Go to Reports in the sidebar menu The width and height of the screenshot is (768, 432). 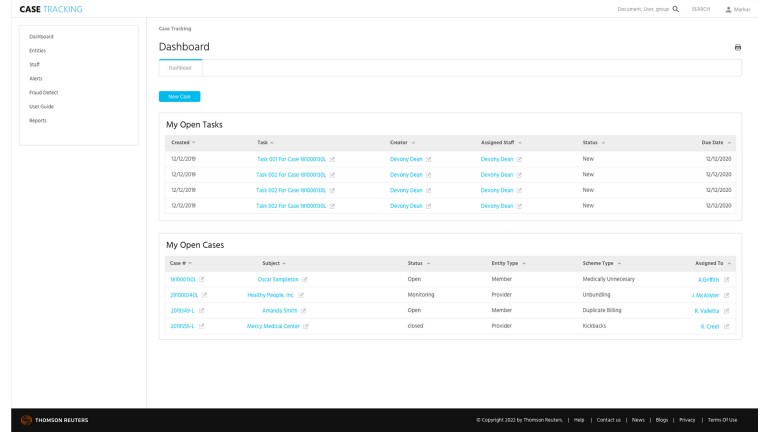coord(38,120)
